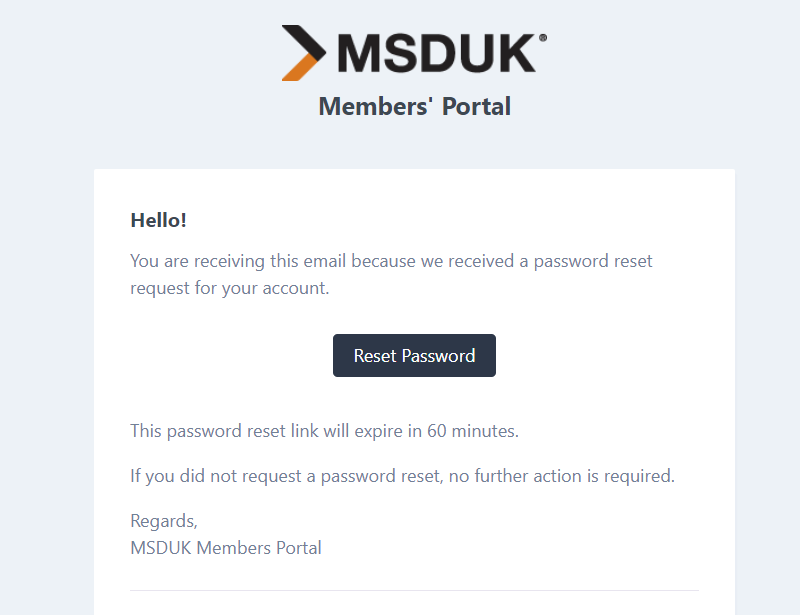
Task: Select the black upper part of the logo chevron
Action: [x=306, y=43]
